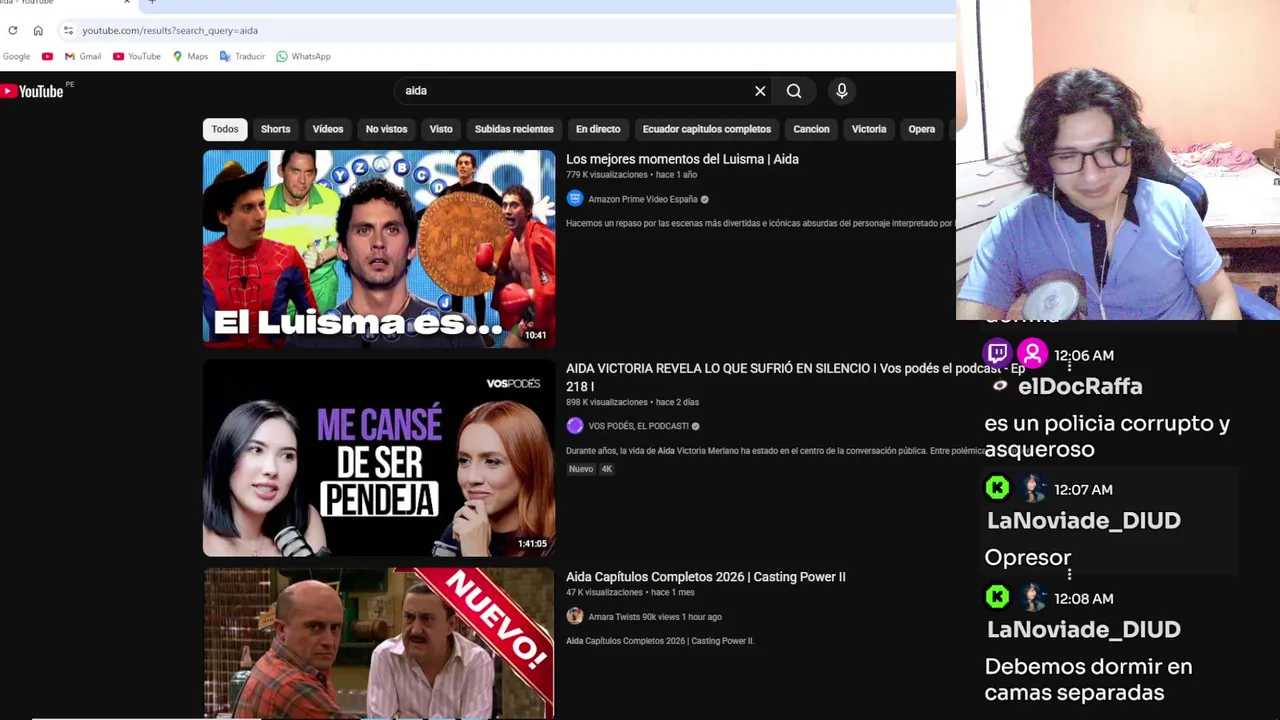Open the site information icon in the address bar

68,30
